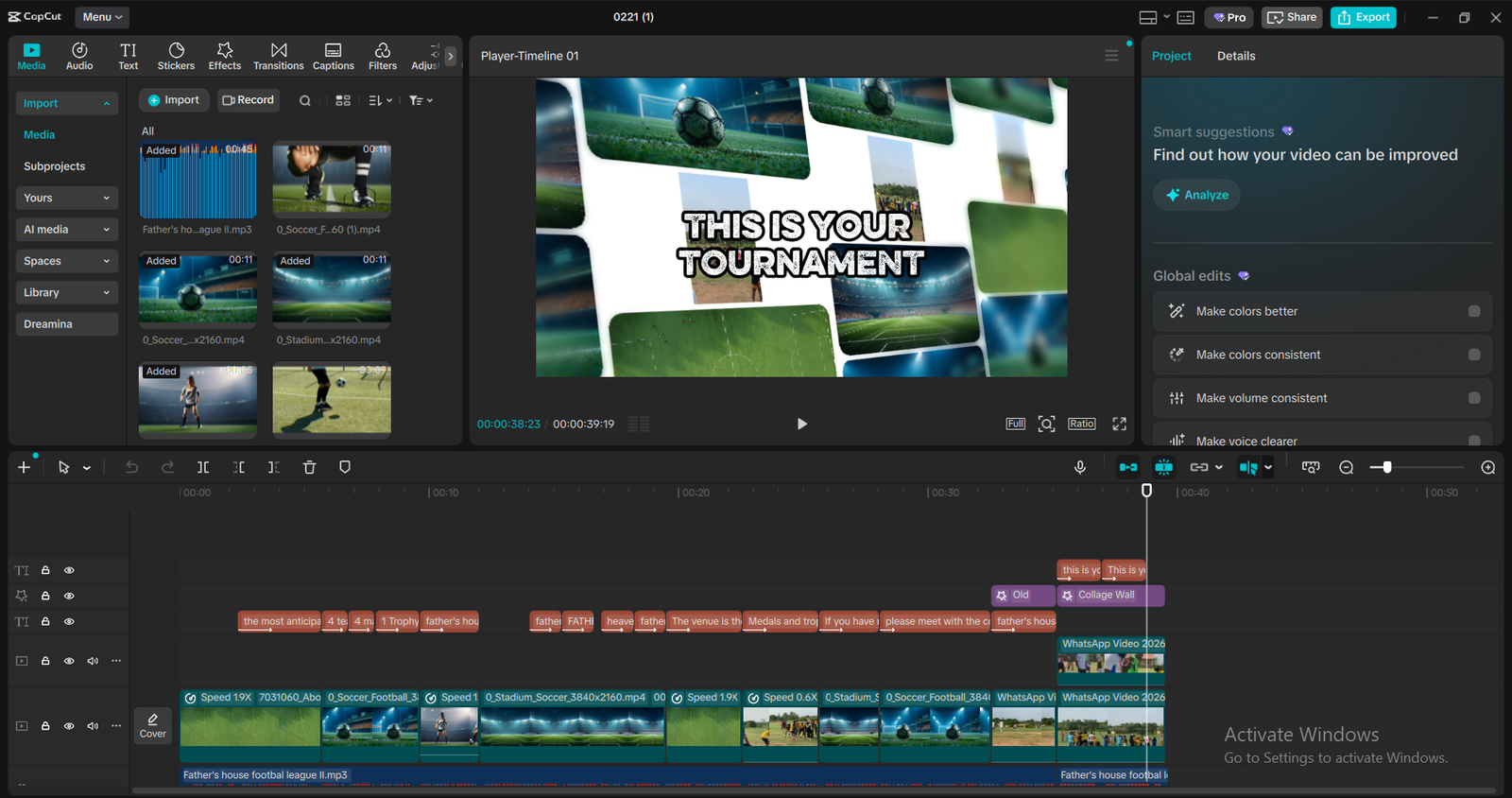Open the Text tool panel

pyautogui.click(x=129, y=56)
